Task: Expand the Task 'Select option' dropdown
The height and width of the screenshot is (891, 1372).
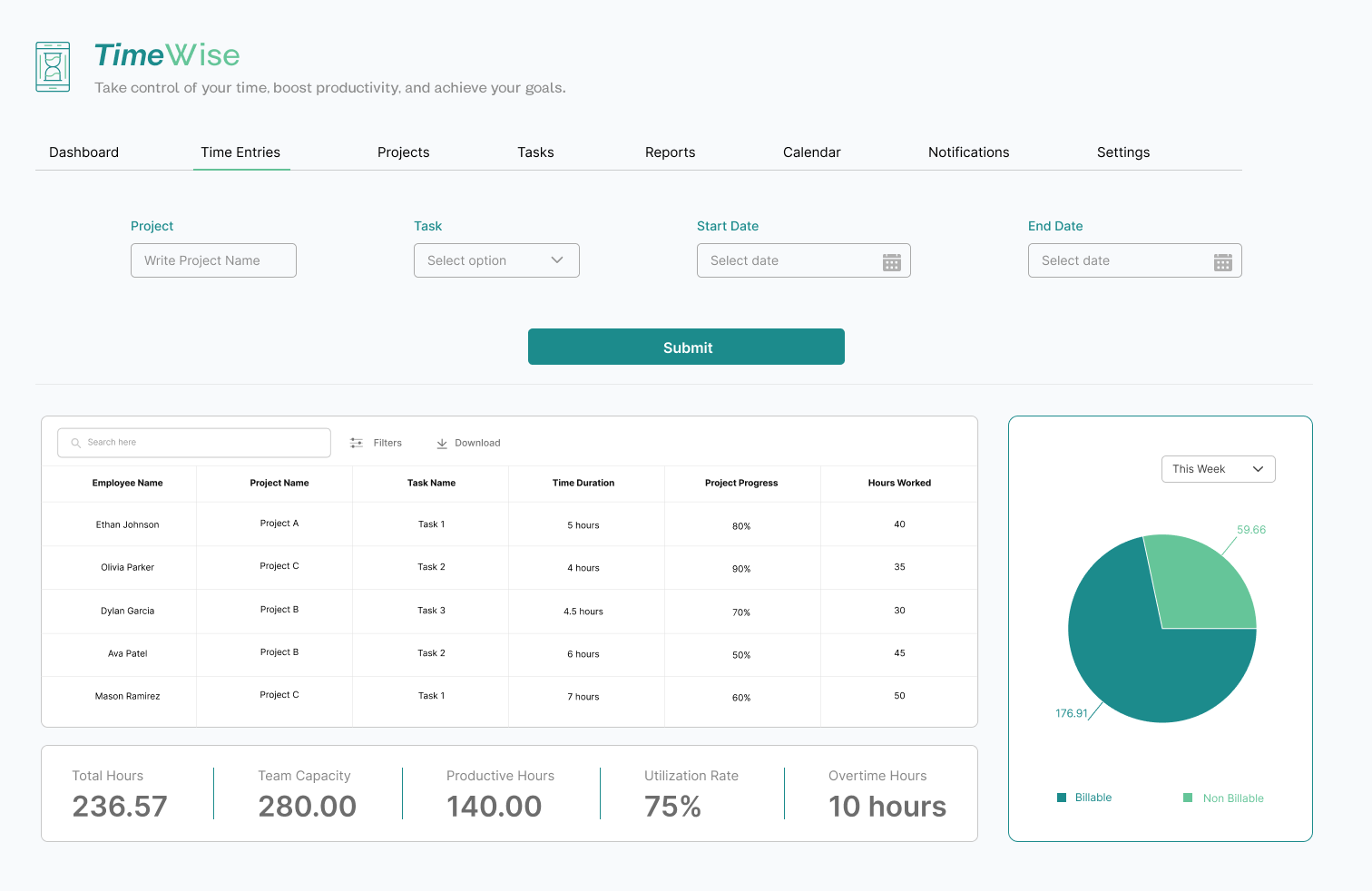Action: 496,260
